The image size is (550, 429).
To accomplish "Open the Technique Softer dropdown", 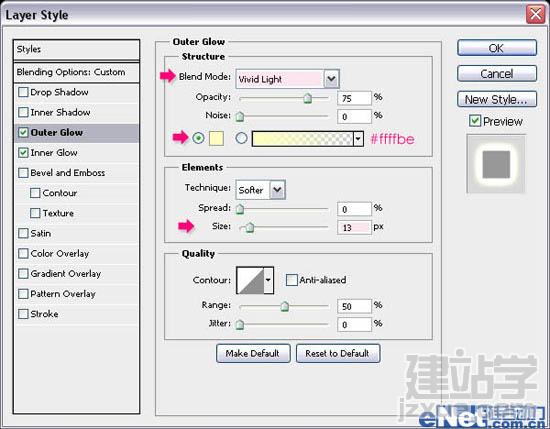I will pyautogui.click(x=277, y=190).
